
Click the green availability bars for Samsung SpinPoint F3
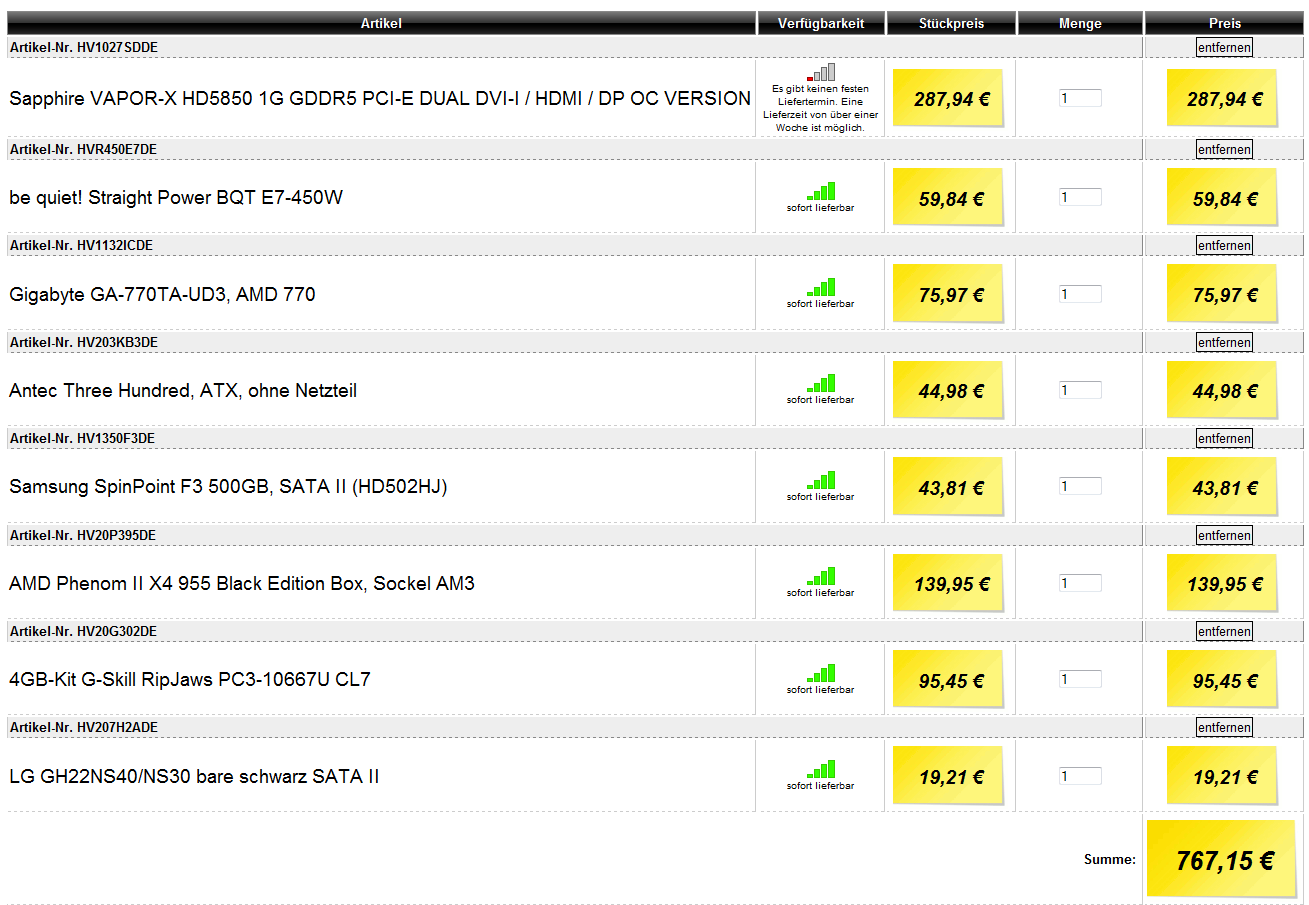pyautogui.click(x=821, y=480)
